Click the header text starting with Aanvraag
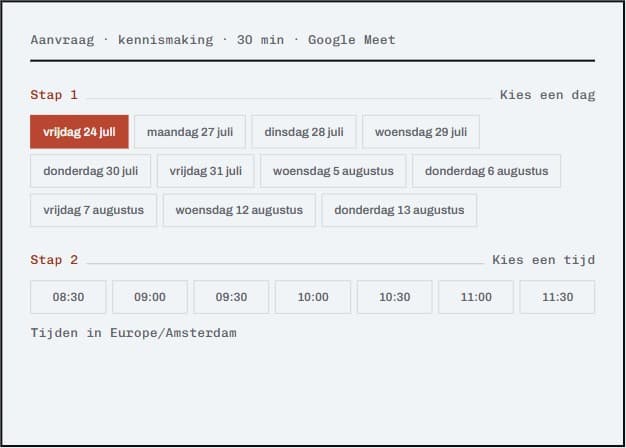The image size is (626, 448). coord(213,40)
